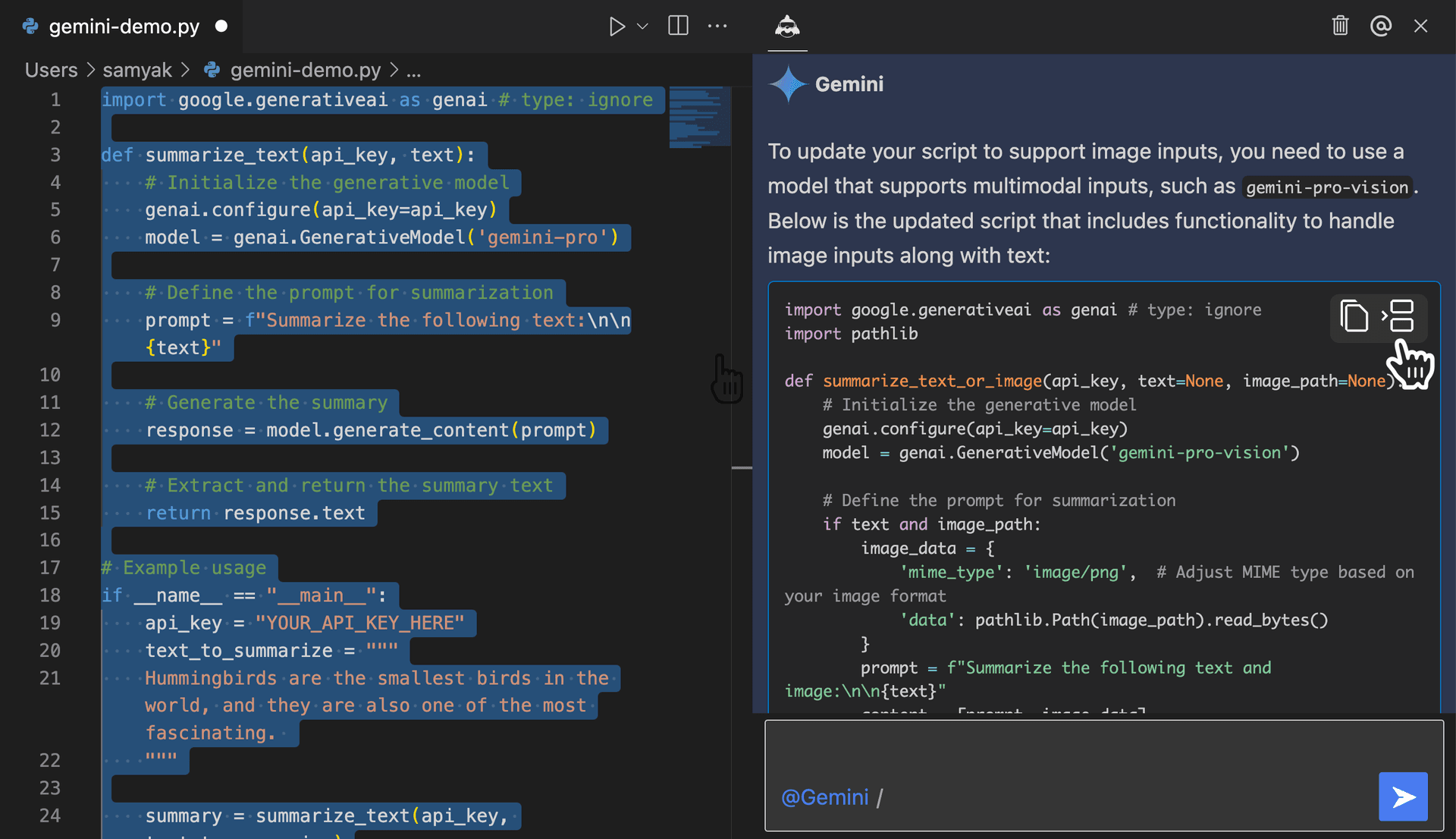
Task: Select the chat panel tab icon
Action: (x=787, y=27)
